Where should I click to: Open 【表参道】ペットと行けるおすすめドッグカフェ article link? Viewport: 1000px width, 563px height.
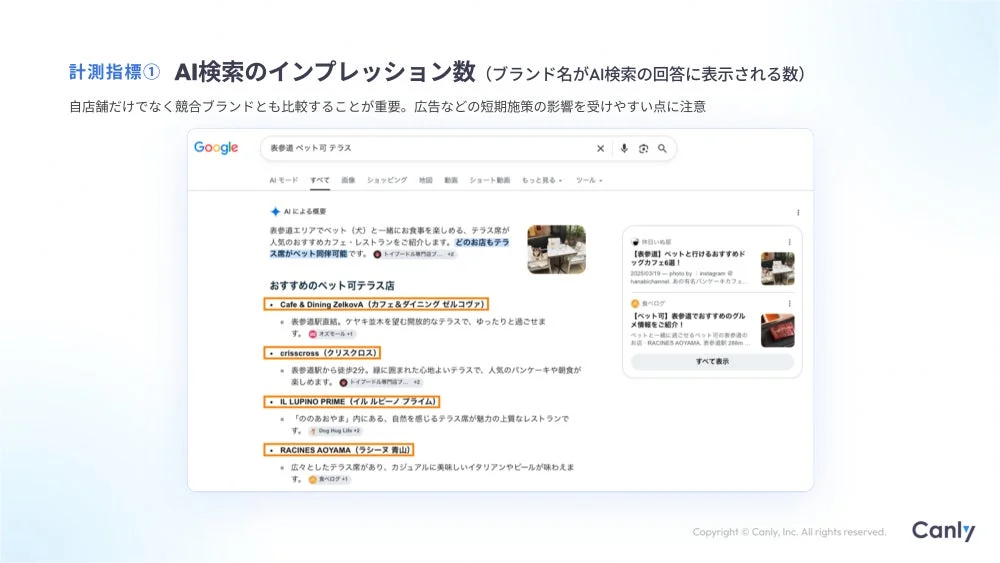point(688,258)
